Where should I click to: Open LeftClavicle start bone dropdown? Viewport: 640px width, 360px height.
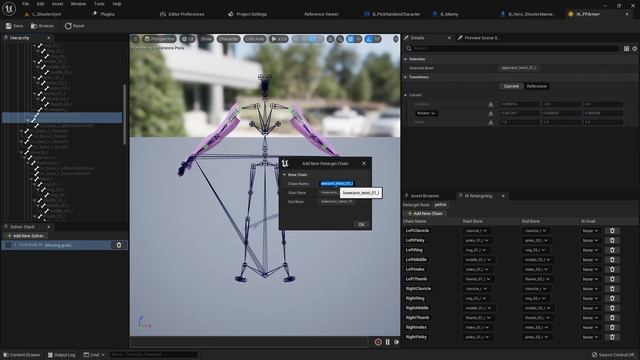tap(477, 231)
